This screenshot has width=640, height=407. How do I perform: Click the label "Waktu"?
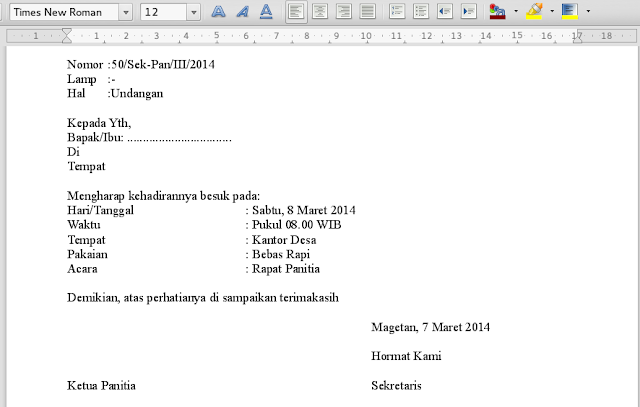click(x=84, y=225)
